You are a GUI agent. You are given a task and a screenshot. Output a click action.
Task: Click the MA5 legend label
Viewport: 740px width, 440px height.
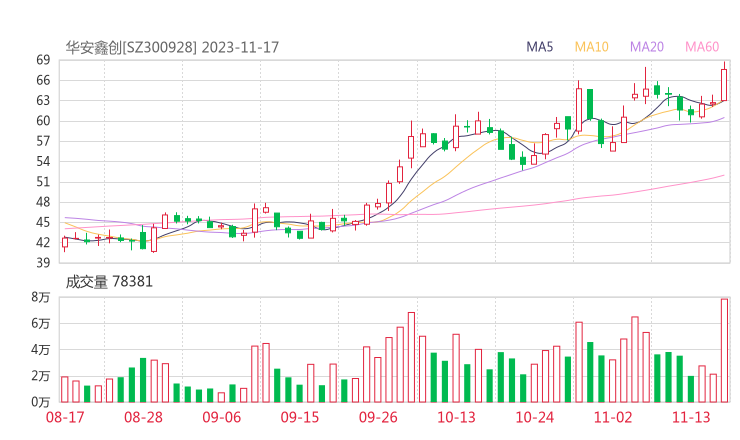click(539, 47)
